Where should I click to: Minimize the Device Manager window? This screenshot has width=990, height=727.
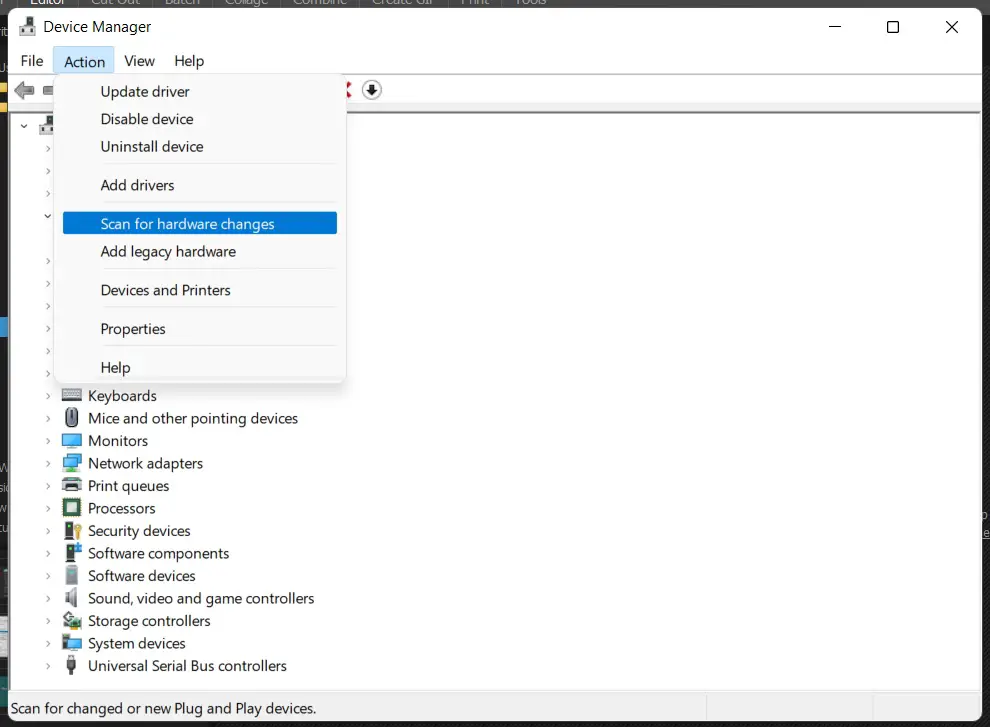(x=835, y=27)
